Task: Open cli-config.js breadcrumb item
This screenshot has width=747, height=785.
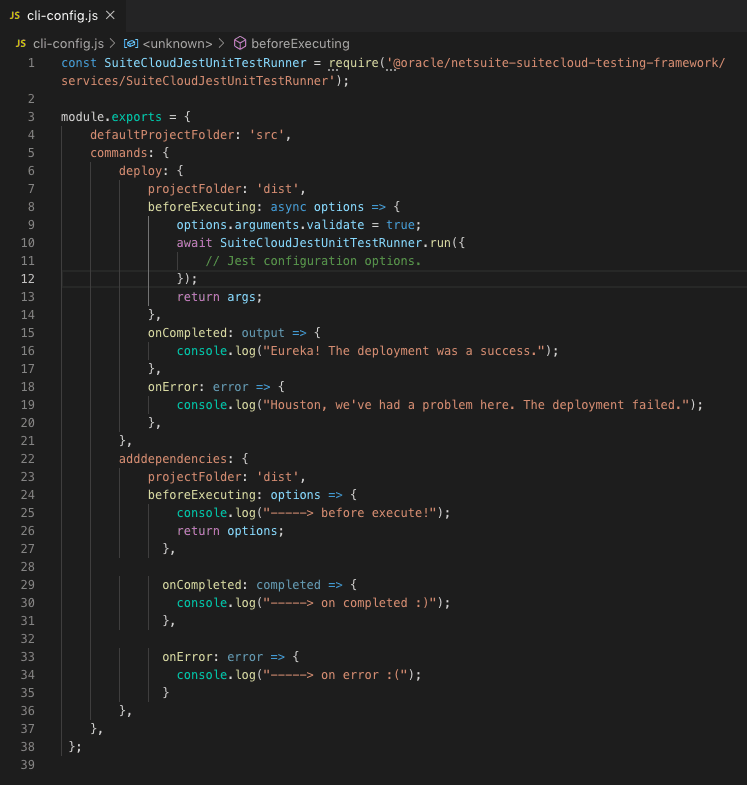Action: coord(68,44)
